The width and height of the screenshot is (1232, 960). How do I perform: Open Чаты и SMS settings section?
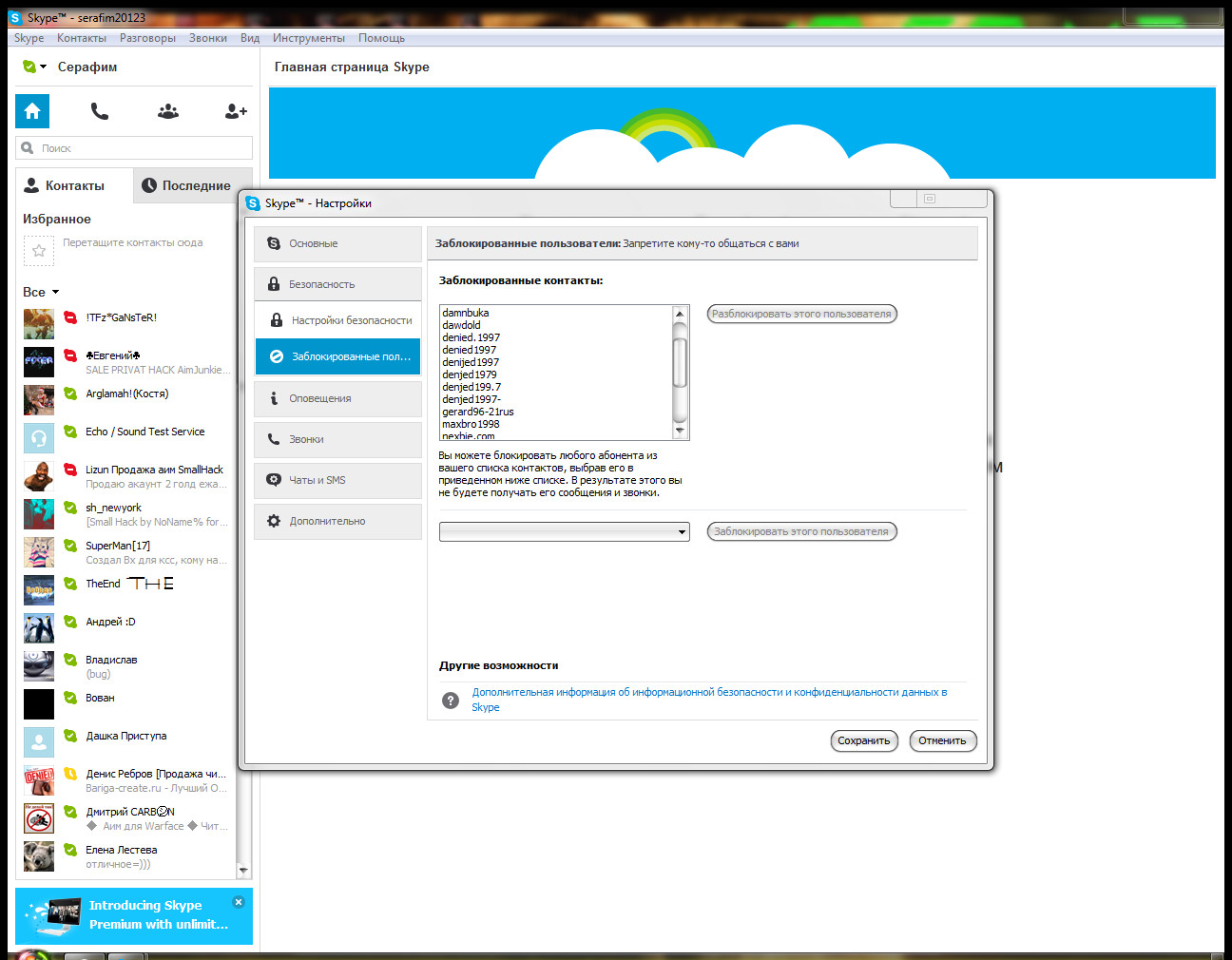pyautogui.click(x=337, y=480)
